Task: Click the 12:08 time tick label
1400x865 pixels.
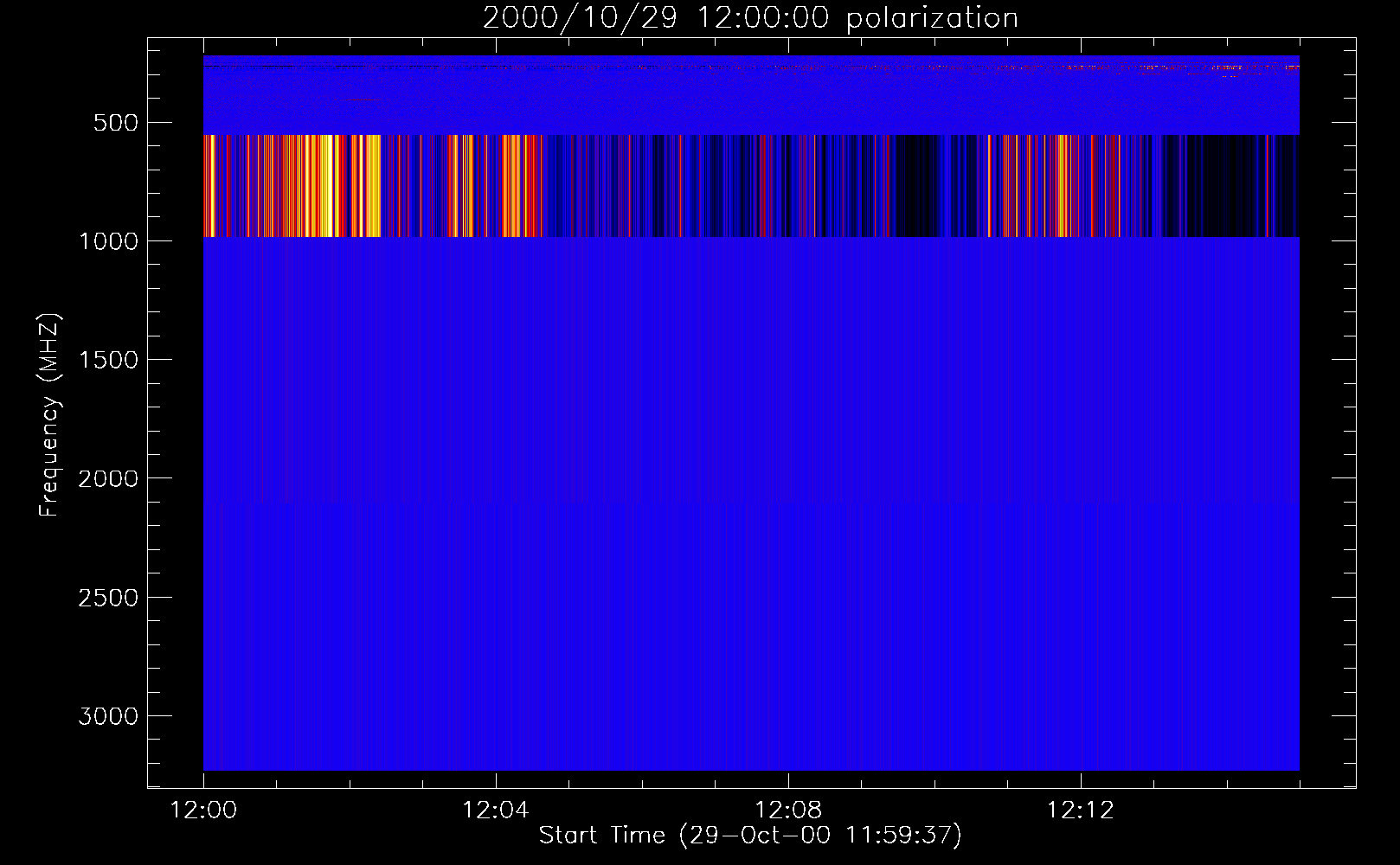Action: click(788, 811)
